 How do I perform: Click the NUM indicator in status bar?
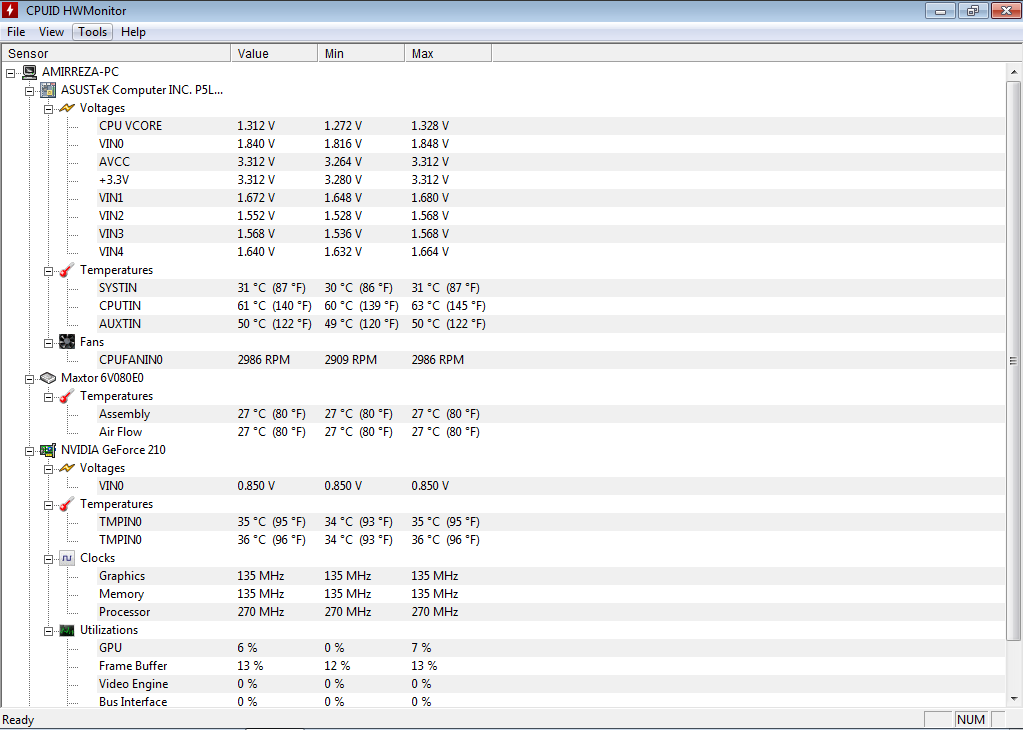[971, 720]
